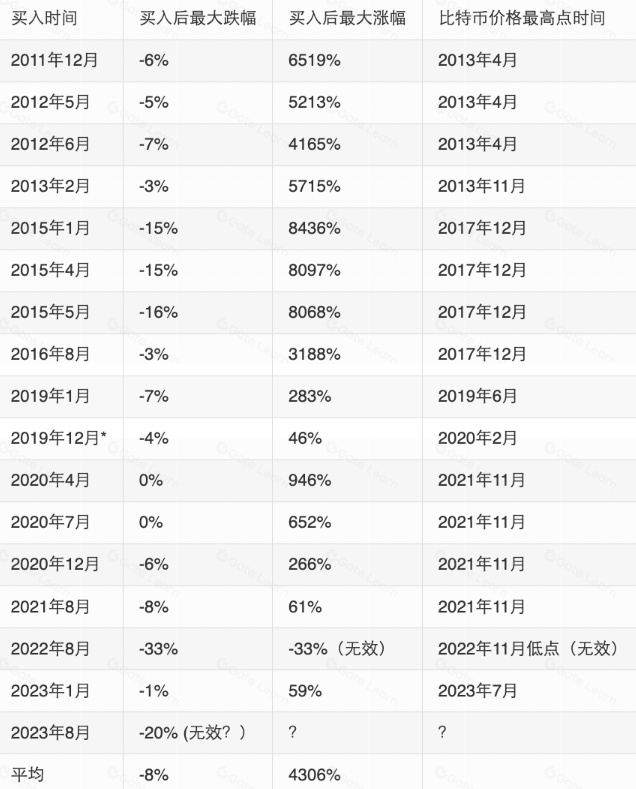Select the 4306% average gain cell
This screenshot has width=636, height=789.
tap(315, 774)
